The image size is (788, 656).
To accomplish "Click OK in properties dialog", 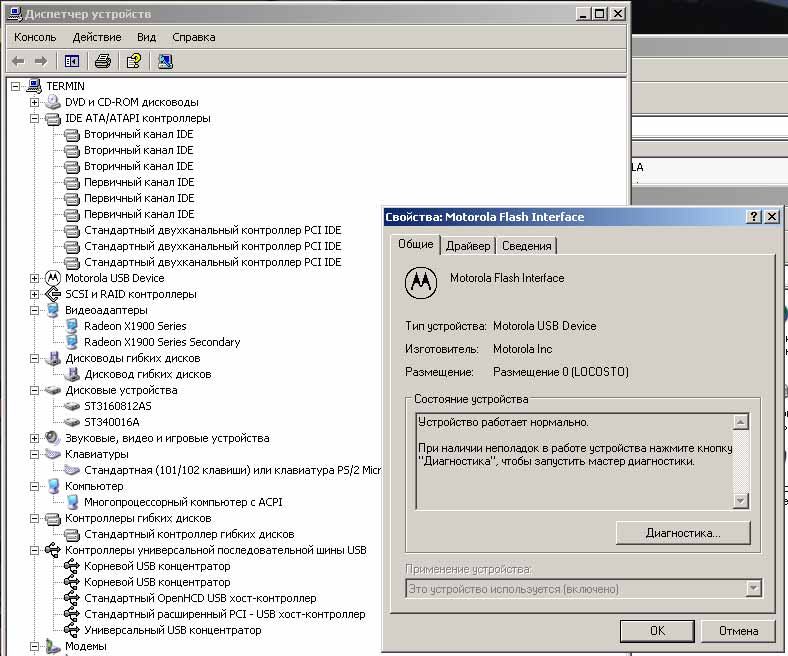I will (657, 631).
